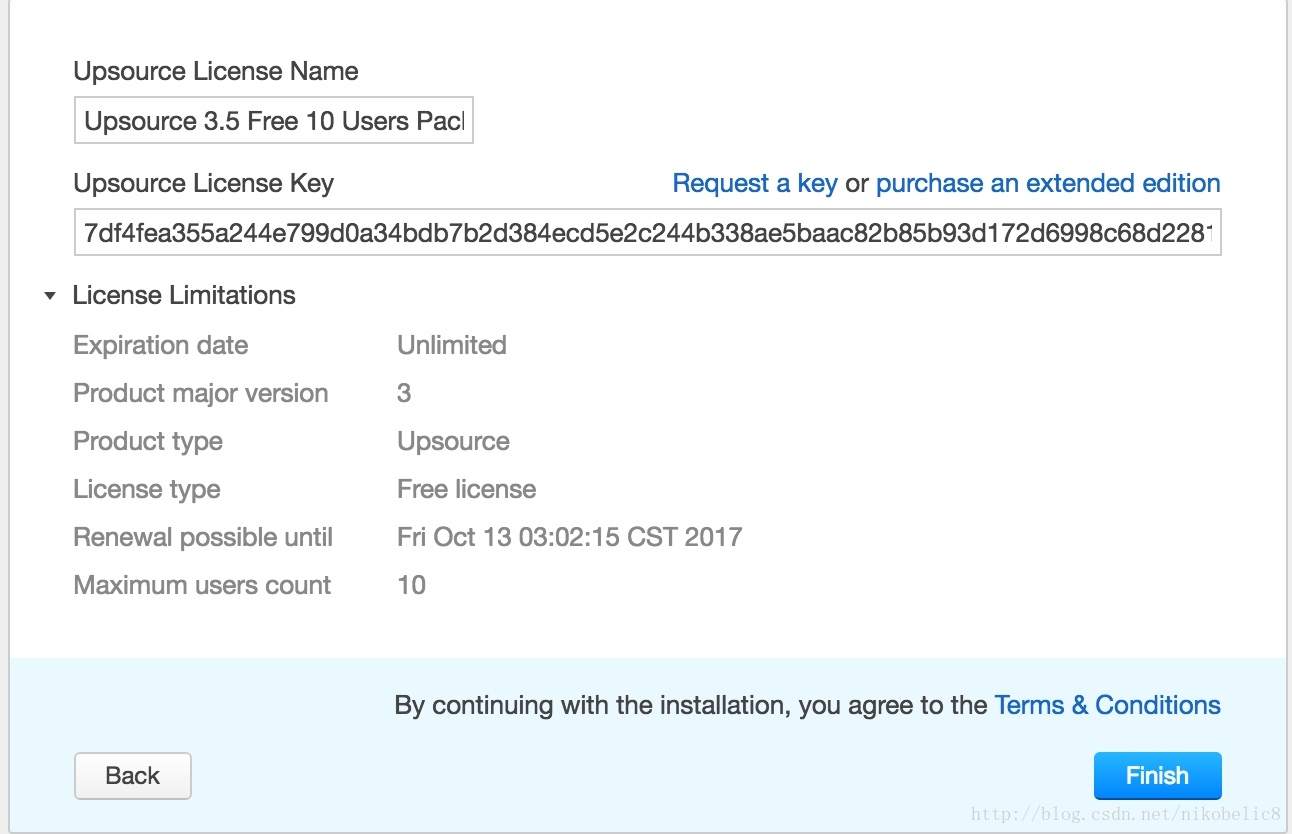Focus the Upsource License Key field
This screenshot has height=834, width=1292.
point(647,233)
